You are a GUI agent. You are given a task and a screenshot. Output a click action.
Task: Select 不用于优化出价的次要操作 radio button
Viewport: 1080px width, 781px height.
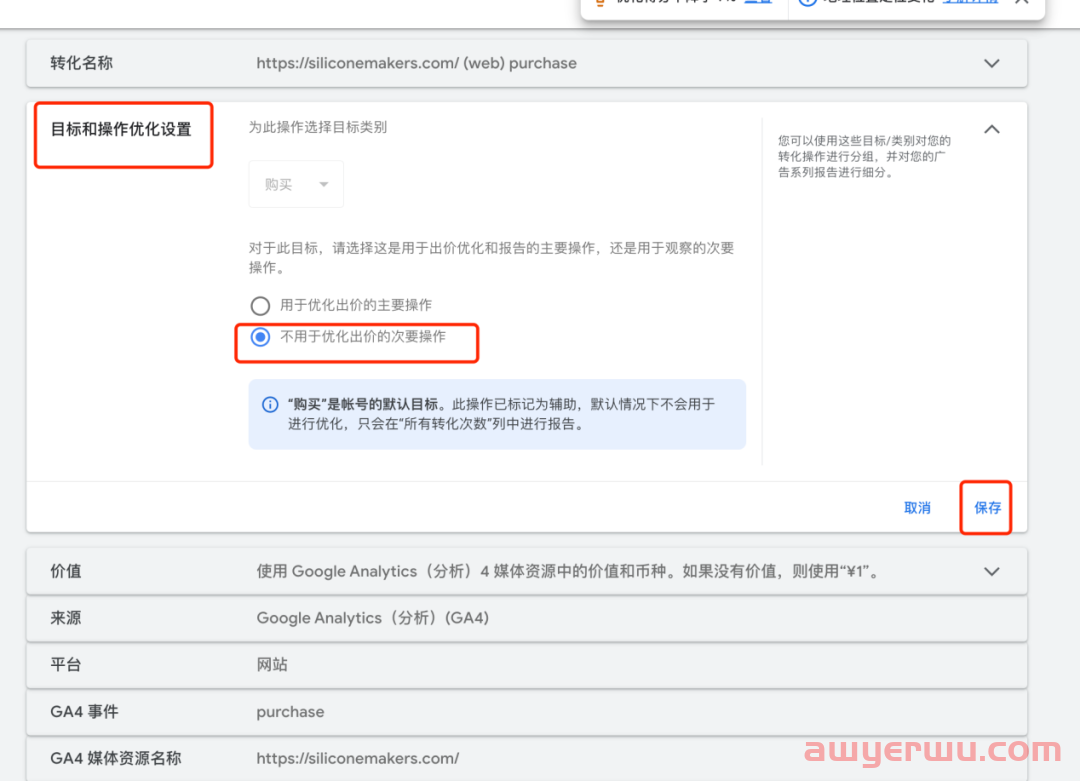point(261,337)
